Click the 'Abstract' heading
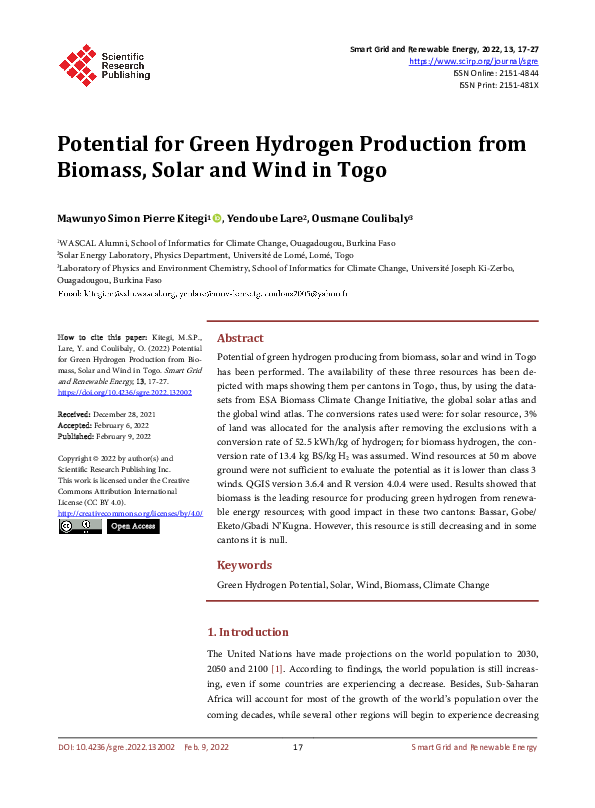Image resolution: width=595 pixels, height=808 pixels. coord(240,338)
